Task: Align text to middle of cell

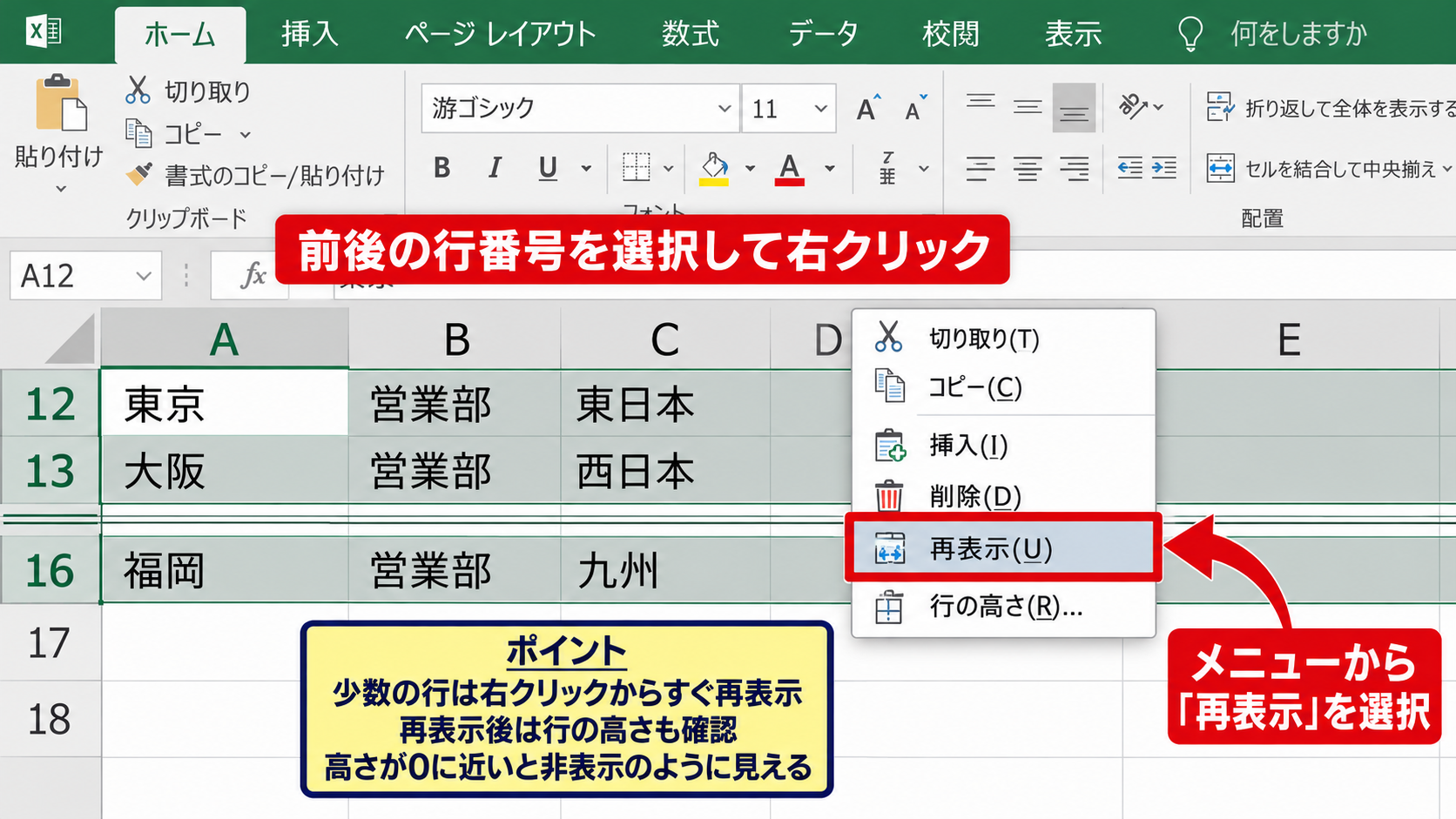Action: 1028,107
